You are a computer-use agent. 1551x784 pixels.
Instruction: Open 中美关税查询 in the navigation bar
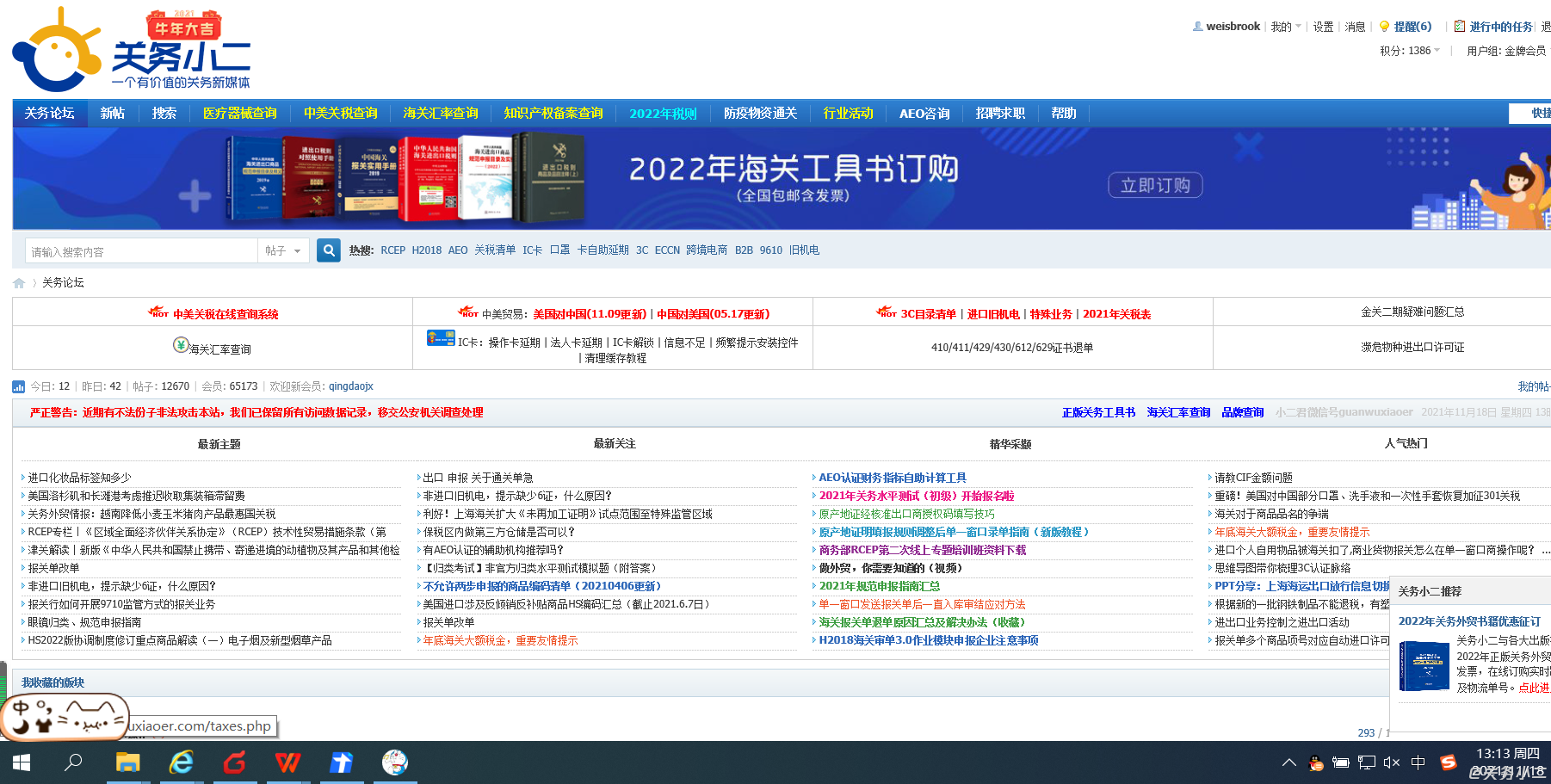point(341,114)
